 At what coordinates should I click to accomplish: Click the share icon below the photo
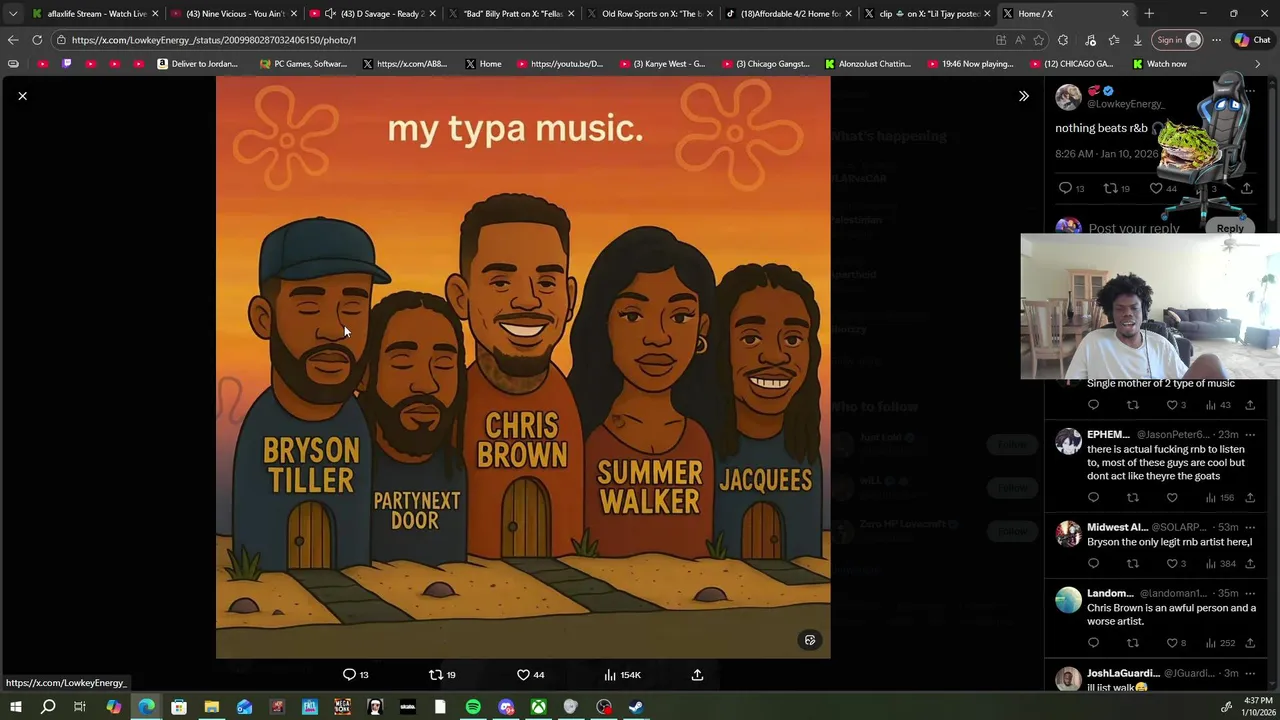[x=697, y=675]
